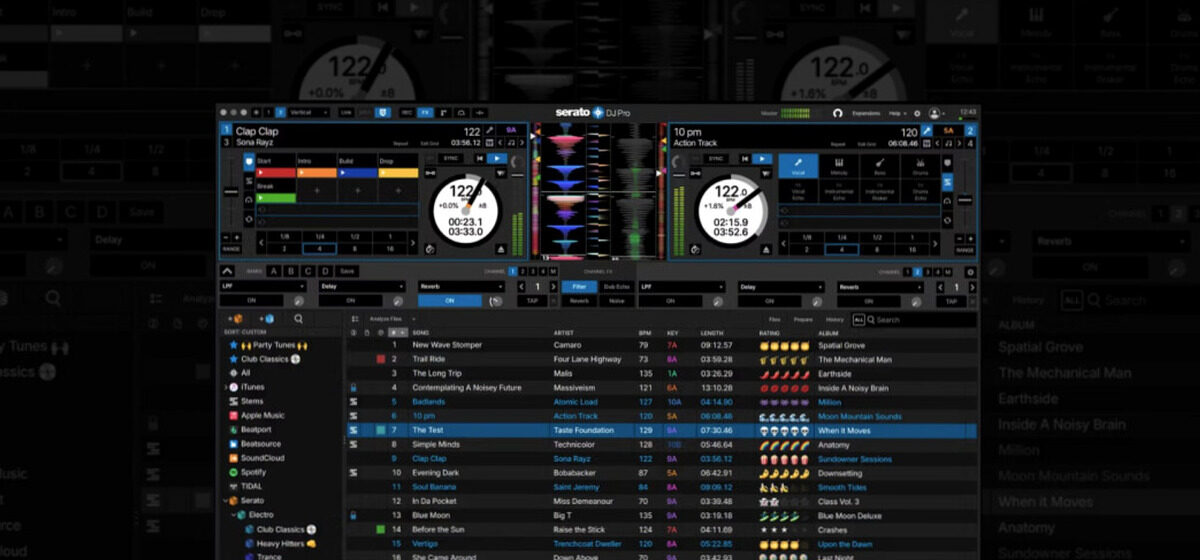Play the 10 pm deck
Image resolution: width=1200 pixels, height=560 pixels.
point(762,158)
